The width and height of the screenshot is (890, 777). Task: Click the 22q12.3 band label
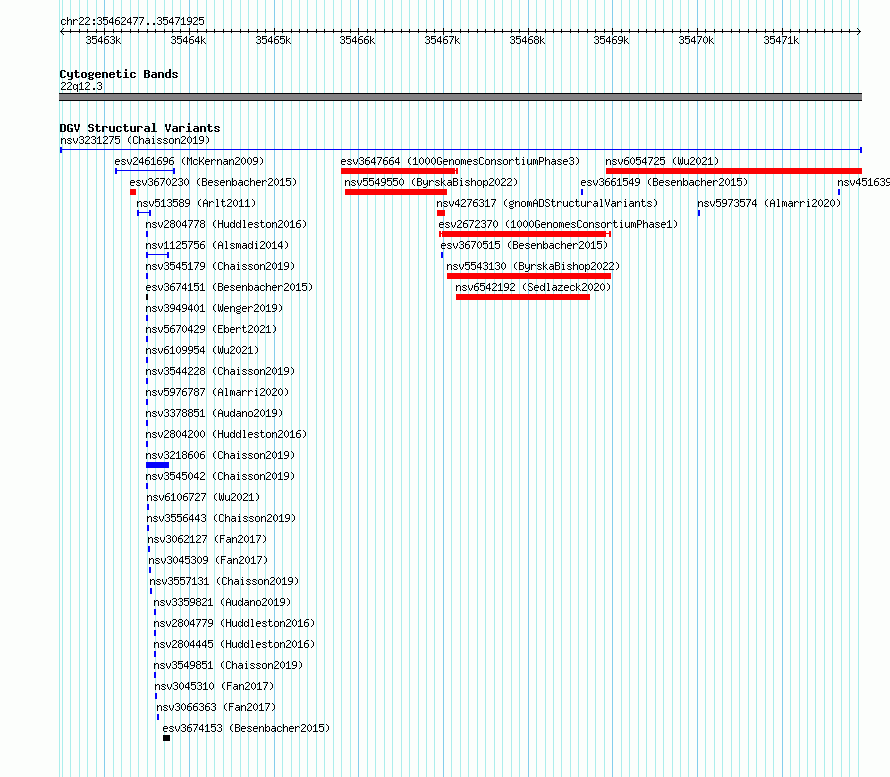[82, 86]
